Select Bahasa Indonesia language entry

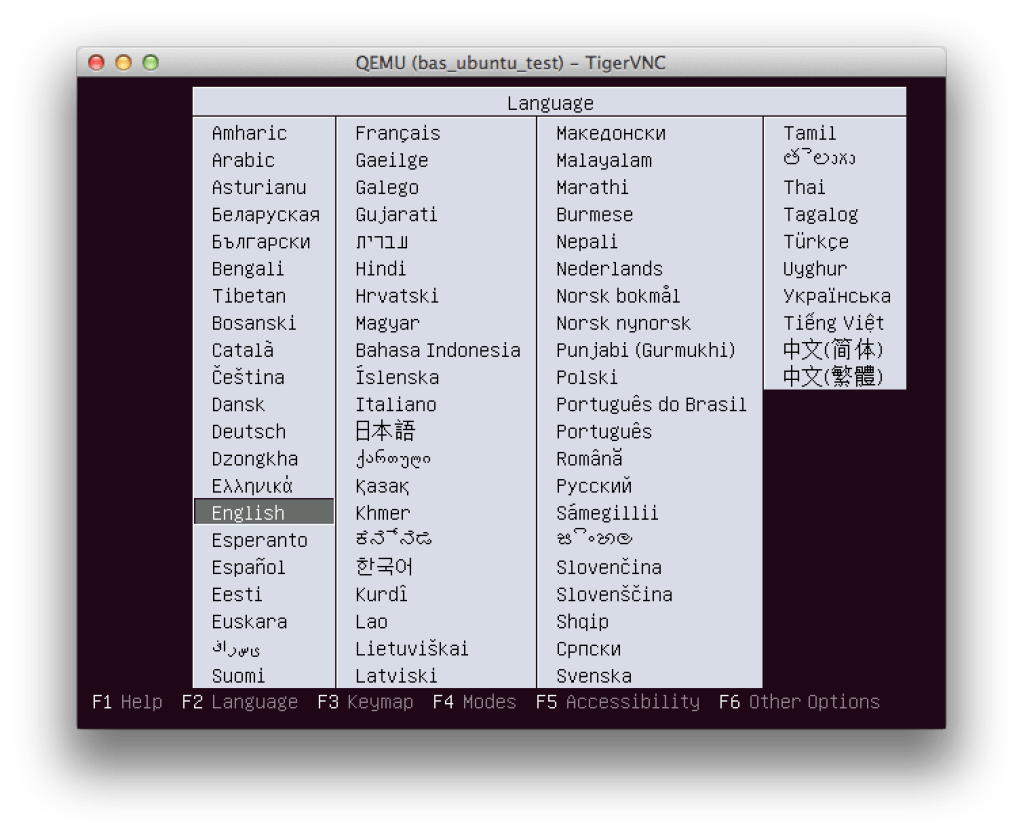point(437,350)
